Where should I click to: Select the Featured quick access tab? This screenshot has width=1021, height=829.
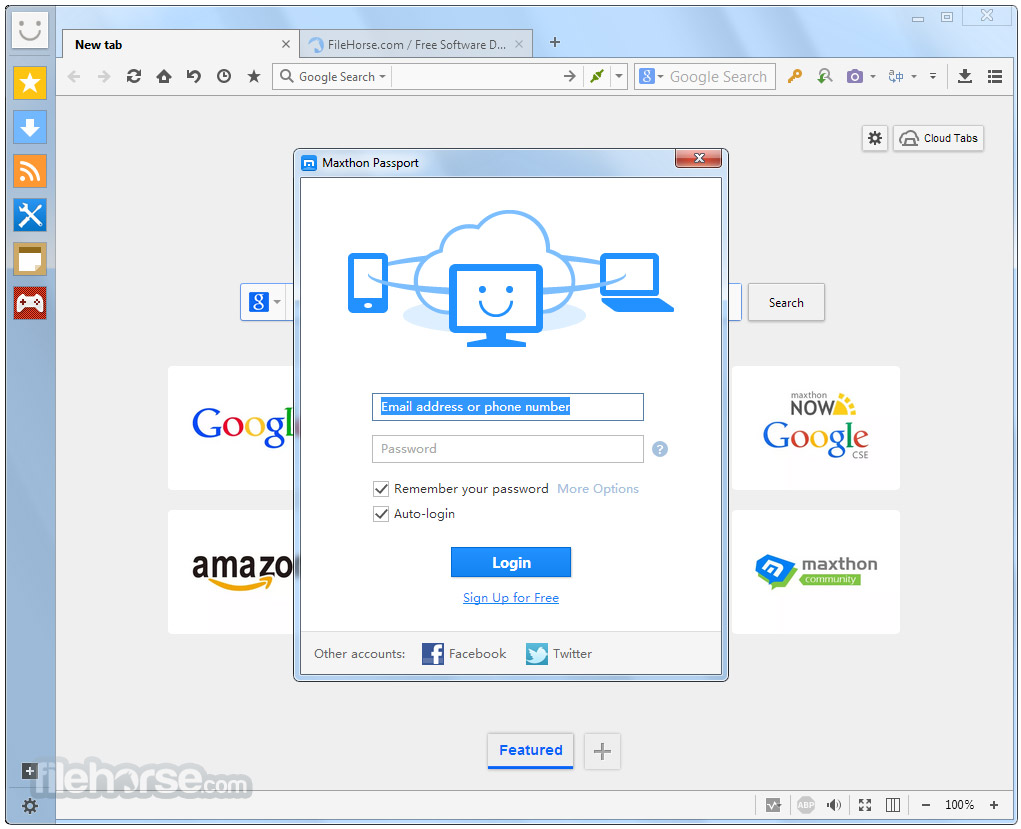tap(531, 750)
